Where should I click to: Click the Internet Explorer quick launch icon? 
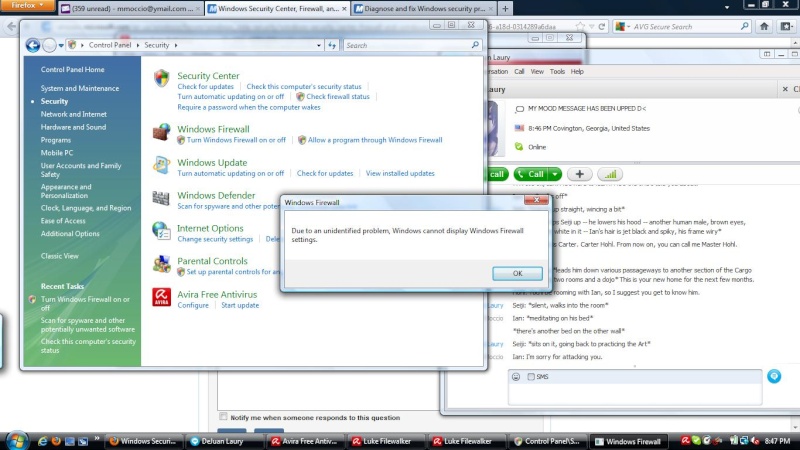point(43,441)
